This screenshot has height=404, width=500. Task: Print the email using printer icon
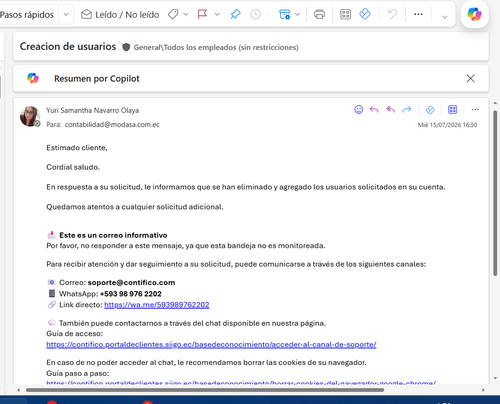pyautogui.click(x=319, y=14)
